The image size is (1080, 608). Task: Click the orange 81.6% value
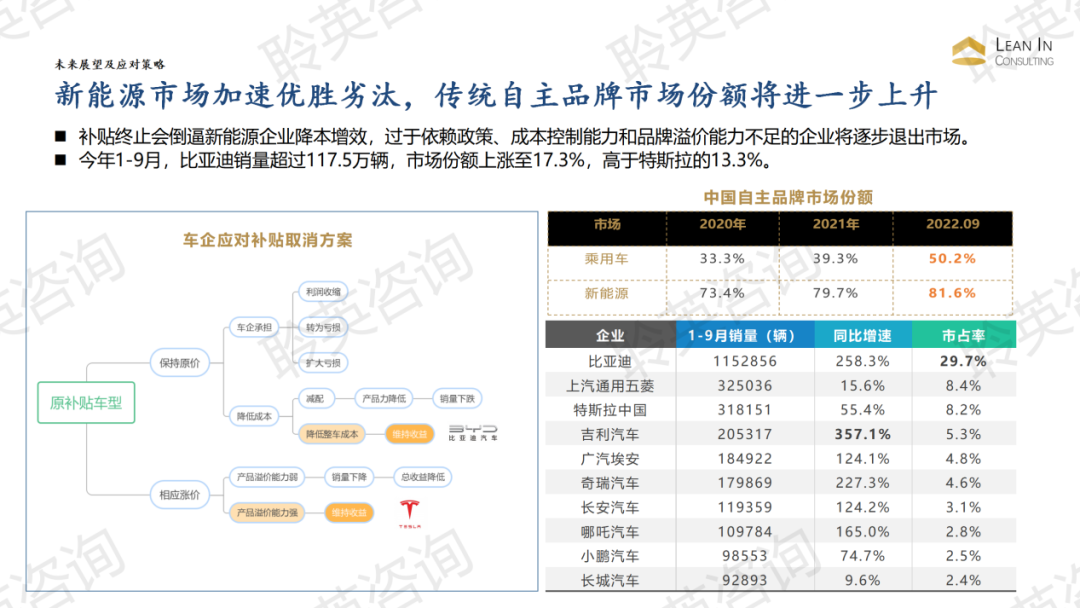pos(953,293)
